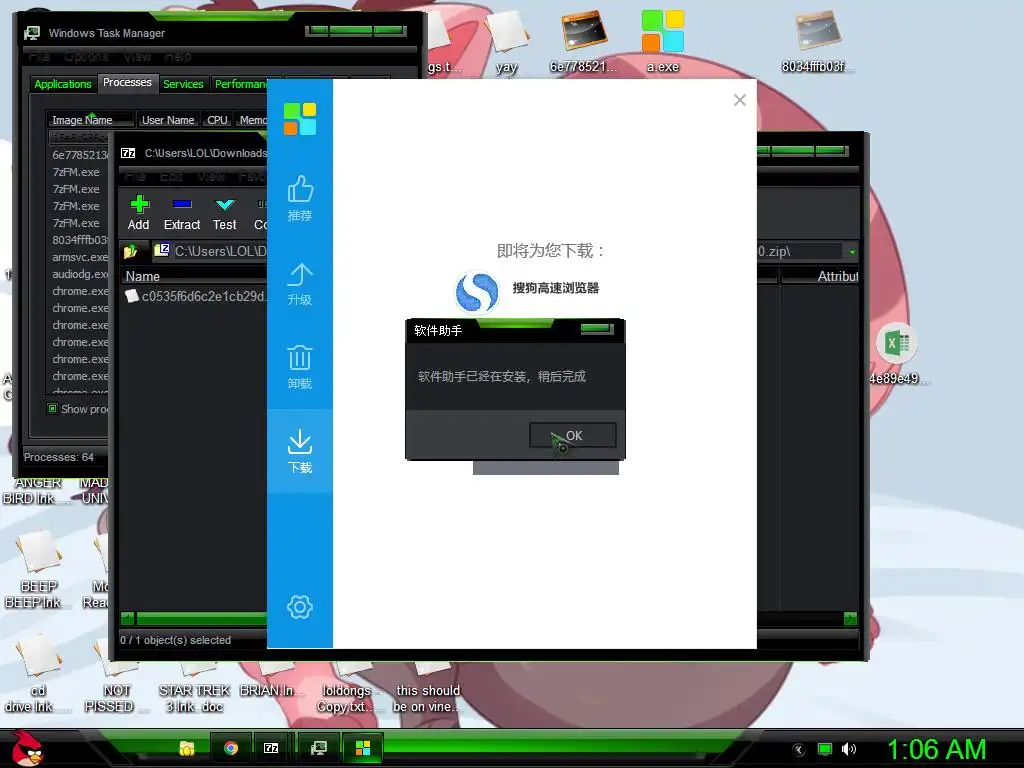Sort by User Name column in Task Manager
Viewport: 1024px width, 768px height.
click(x=168, y=120)
